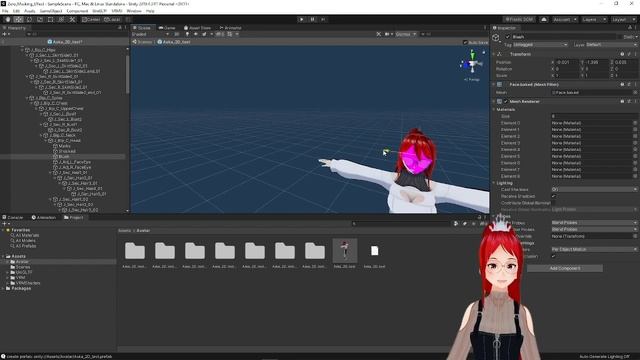The height and width of the screenshot is (360, 640).
Task: Toggle Auto Save checkbox in Scene view
Action: (465, 42)
